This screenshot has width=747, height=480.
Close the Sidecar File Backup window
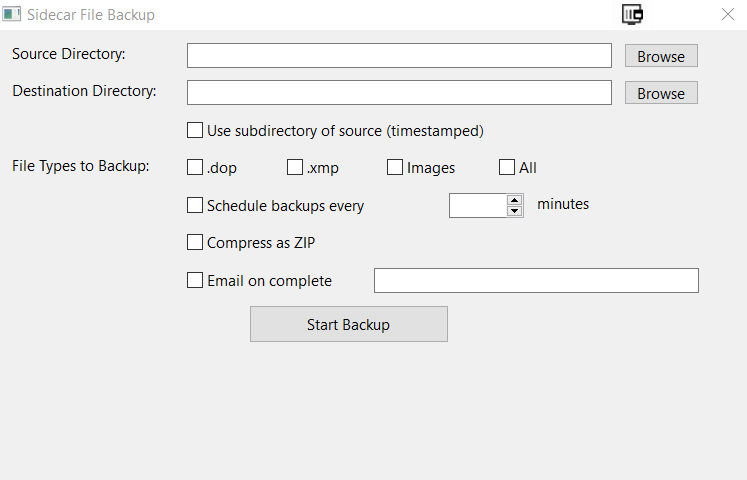click(x=727, y=14)
